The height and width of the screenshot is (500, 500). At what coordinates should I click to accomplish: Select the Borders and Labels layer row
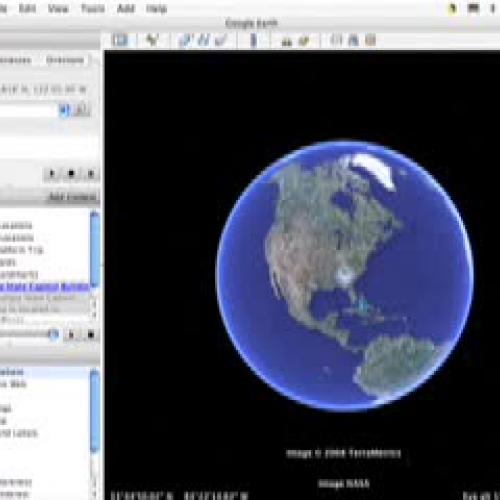tap(19, 433)
